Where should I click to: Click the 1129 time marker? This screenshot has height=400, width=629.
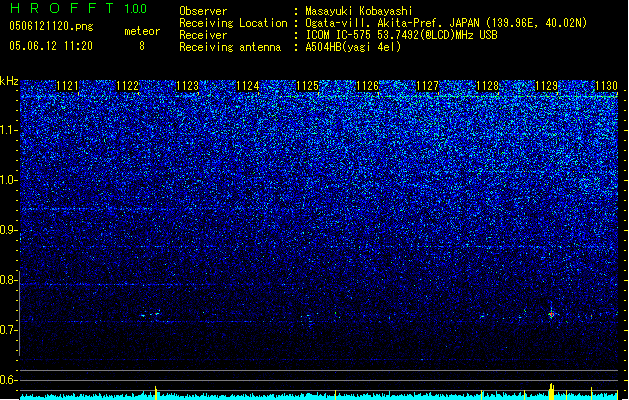click(547, 86)
